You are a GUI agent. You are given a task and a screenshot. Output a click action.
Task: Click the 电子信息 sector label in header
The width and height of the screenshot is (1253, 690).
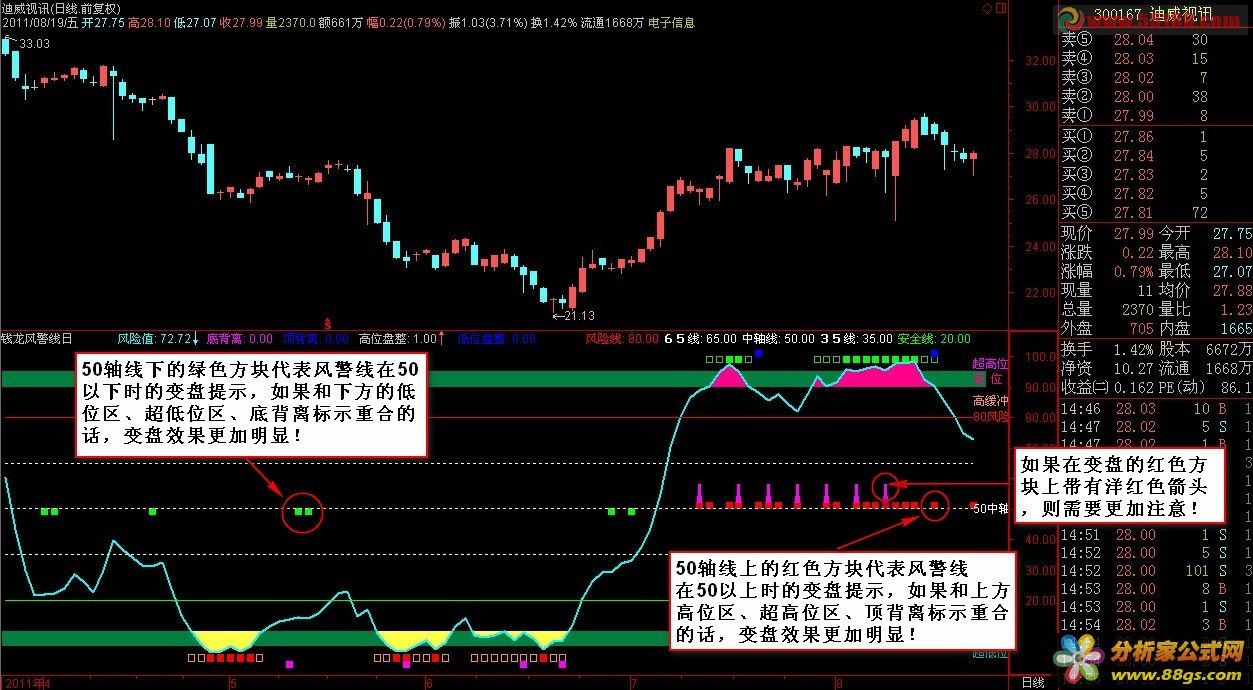671,22
